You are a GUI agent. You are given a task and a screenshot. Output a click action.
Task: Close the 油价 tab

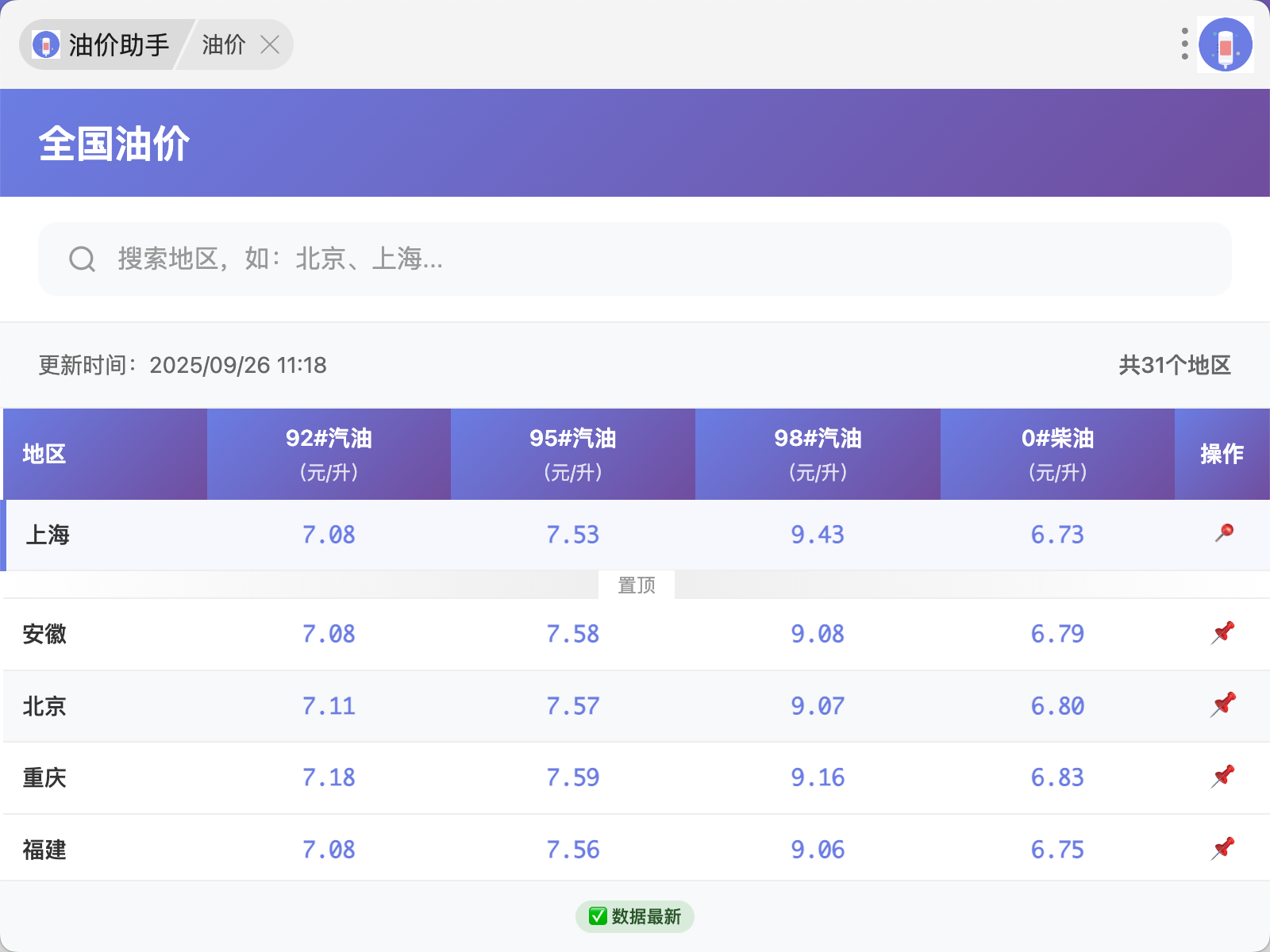coord(270,44)
